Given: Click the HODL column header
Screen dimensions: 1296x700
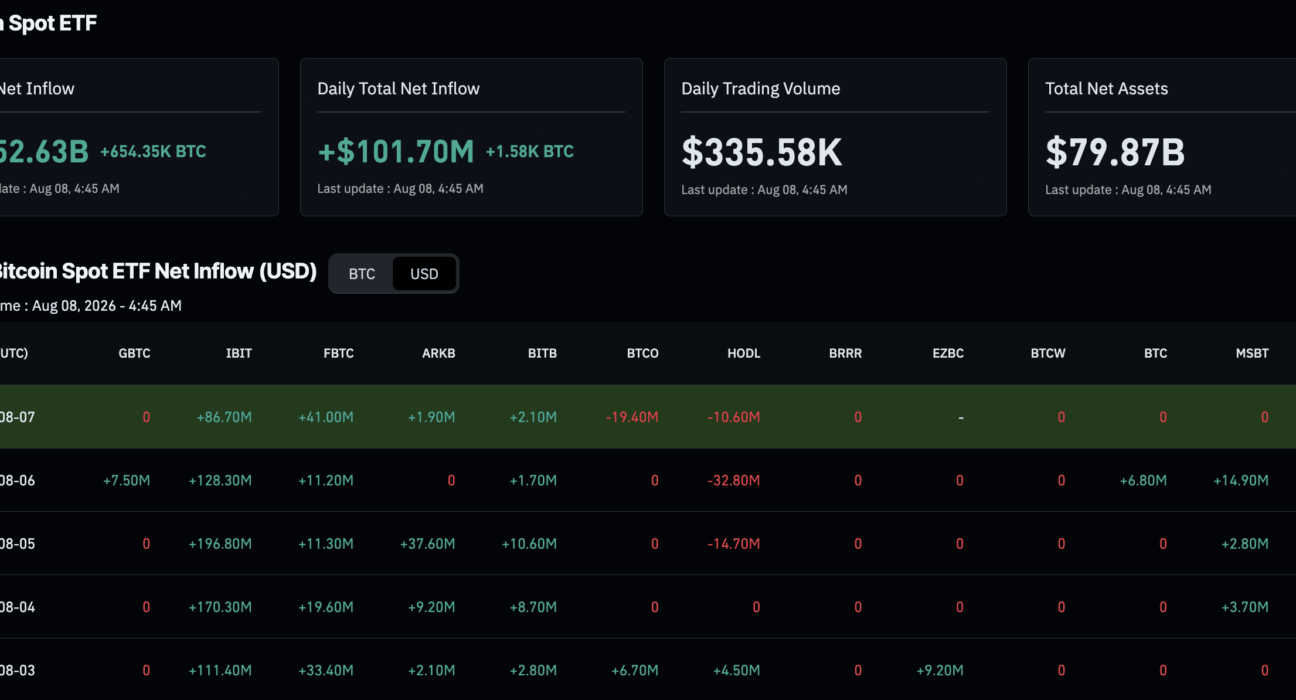Looking at the screenshot, I should tap(744, 353).
